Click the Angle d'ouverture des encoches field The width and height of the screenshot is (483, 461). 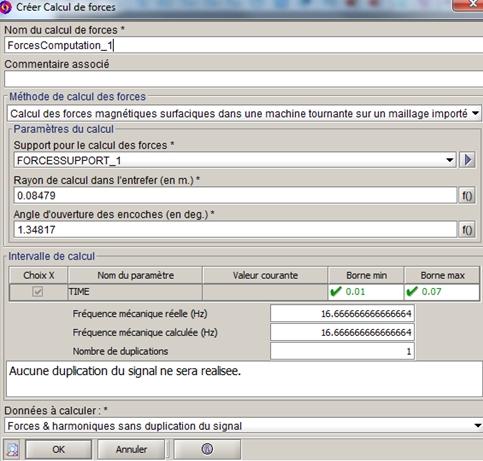(235, 230)
